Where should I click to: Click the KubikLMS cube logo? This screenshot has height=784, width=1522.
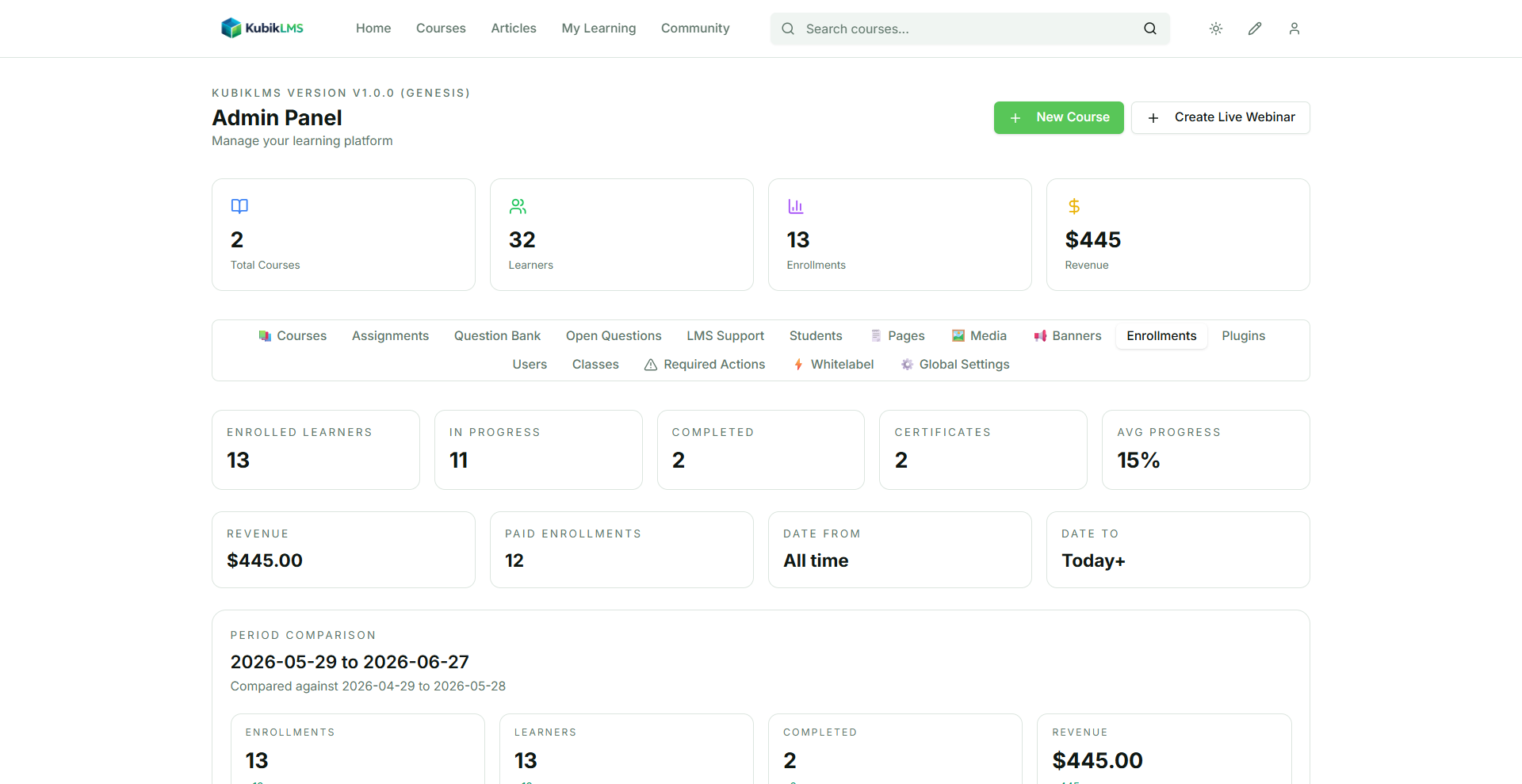tap(231, 29)
